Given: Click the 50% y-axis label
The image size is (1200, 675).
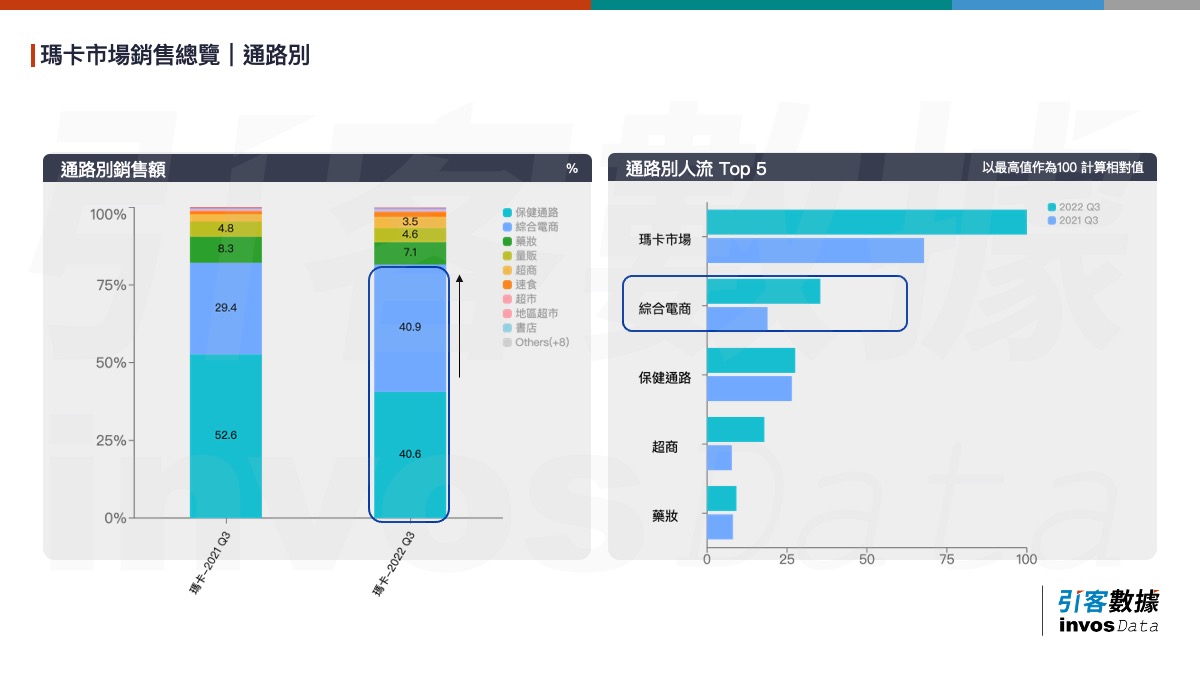Looking at the screenshot, I should pos(111,362).
